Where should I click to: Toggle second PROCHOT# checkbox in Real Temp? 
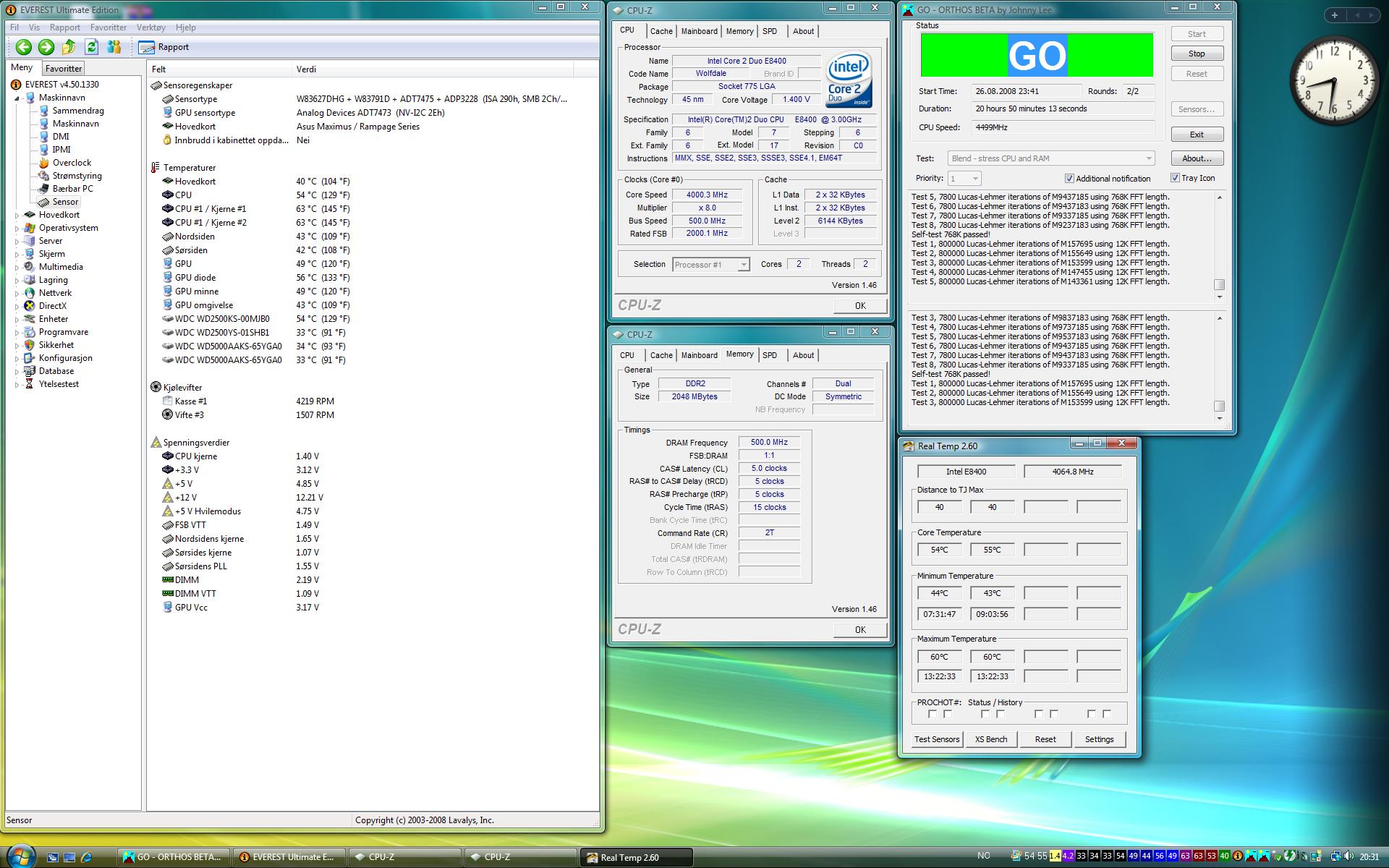948,714
